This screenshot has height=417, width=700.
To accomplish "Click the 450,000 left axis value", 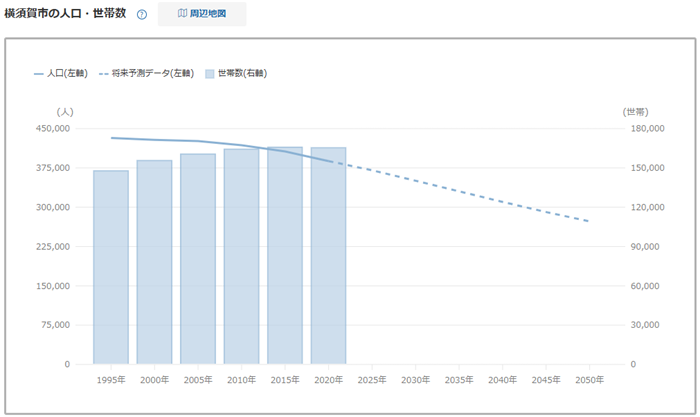I will (53, 129).
